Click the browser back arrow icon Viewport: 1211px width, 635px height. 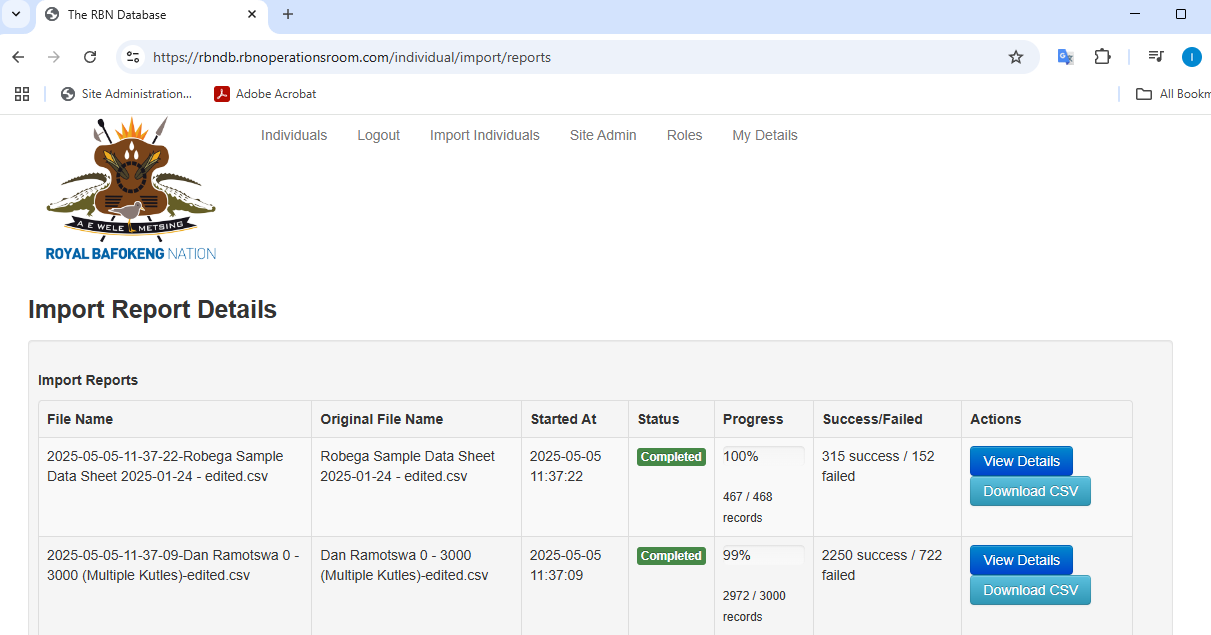[18, 57]
